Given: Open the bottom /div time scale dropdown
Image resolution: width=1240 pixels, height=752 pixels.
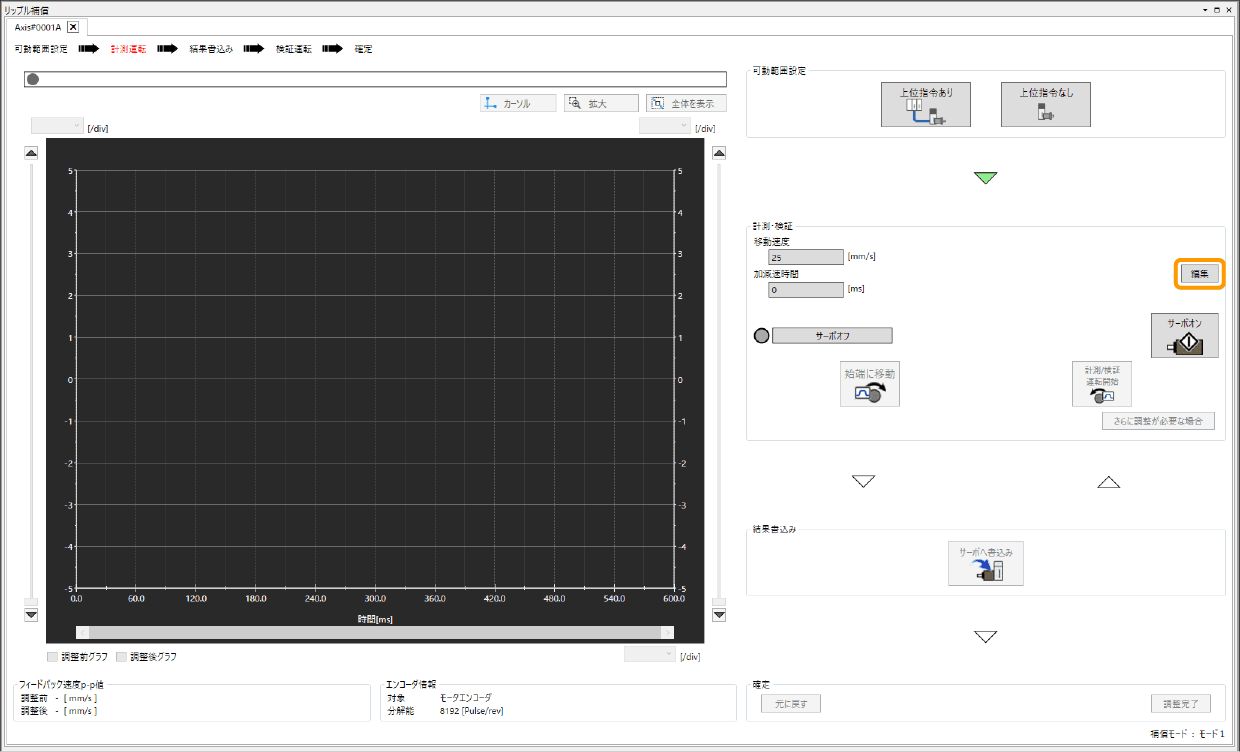Looking at the screenshot, I should pos(649,654).
